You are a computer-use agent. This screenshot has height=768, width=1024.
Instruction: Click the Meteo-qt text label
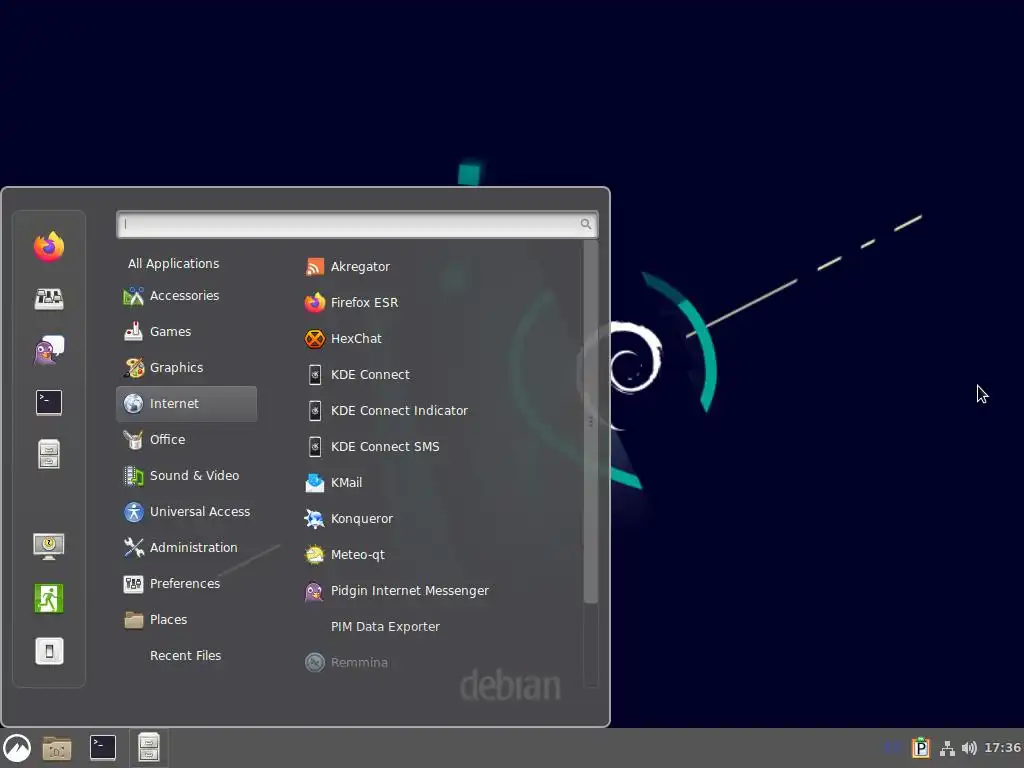(357, 554)
